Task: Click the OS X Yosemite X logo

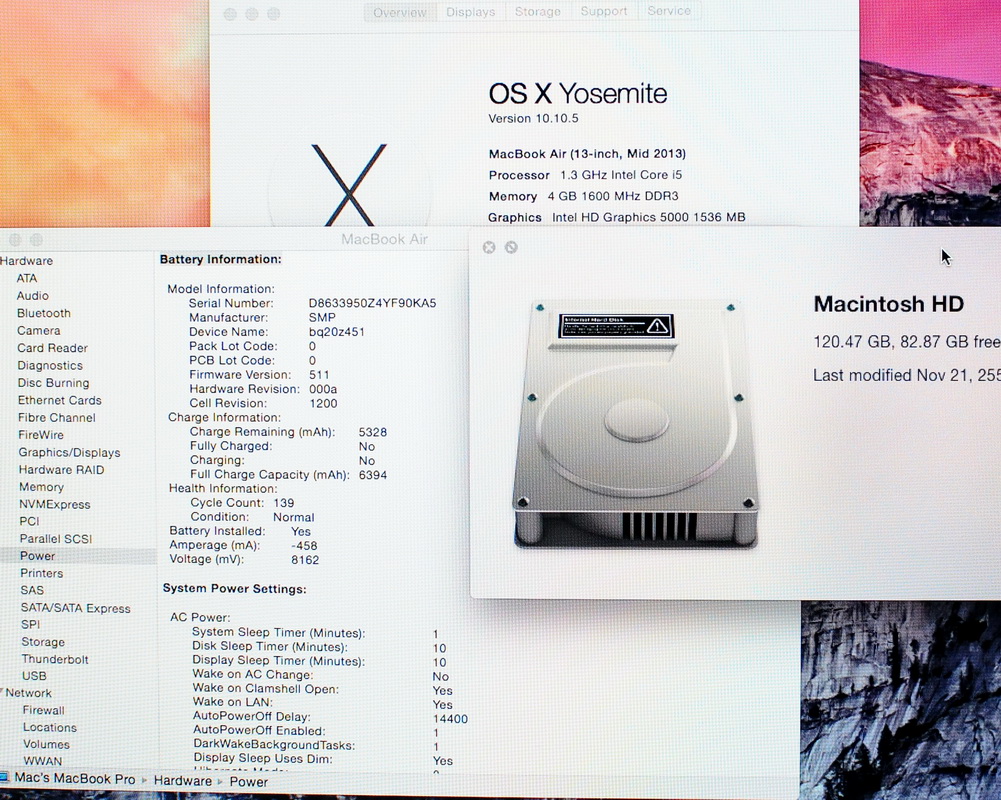Action: tap(349, 185)
